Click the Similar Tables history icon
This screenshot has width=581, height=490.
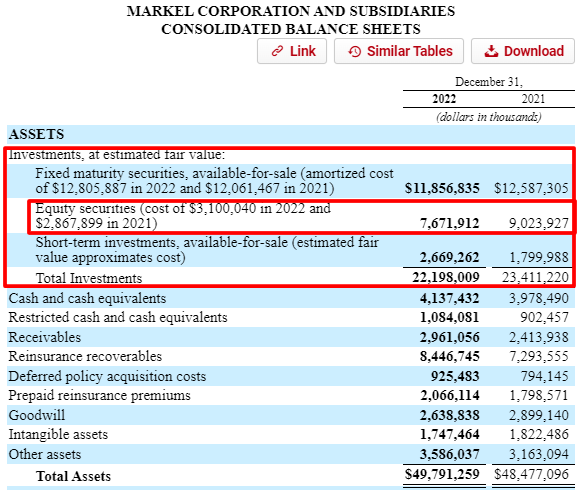pyautogui.click(x=355, y=52)
